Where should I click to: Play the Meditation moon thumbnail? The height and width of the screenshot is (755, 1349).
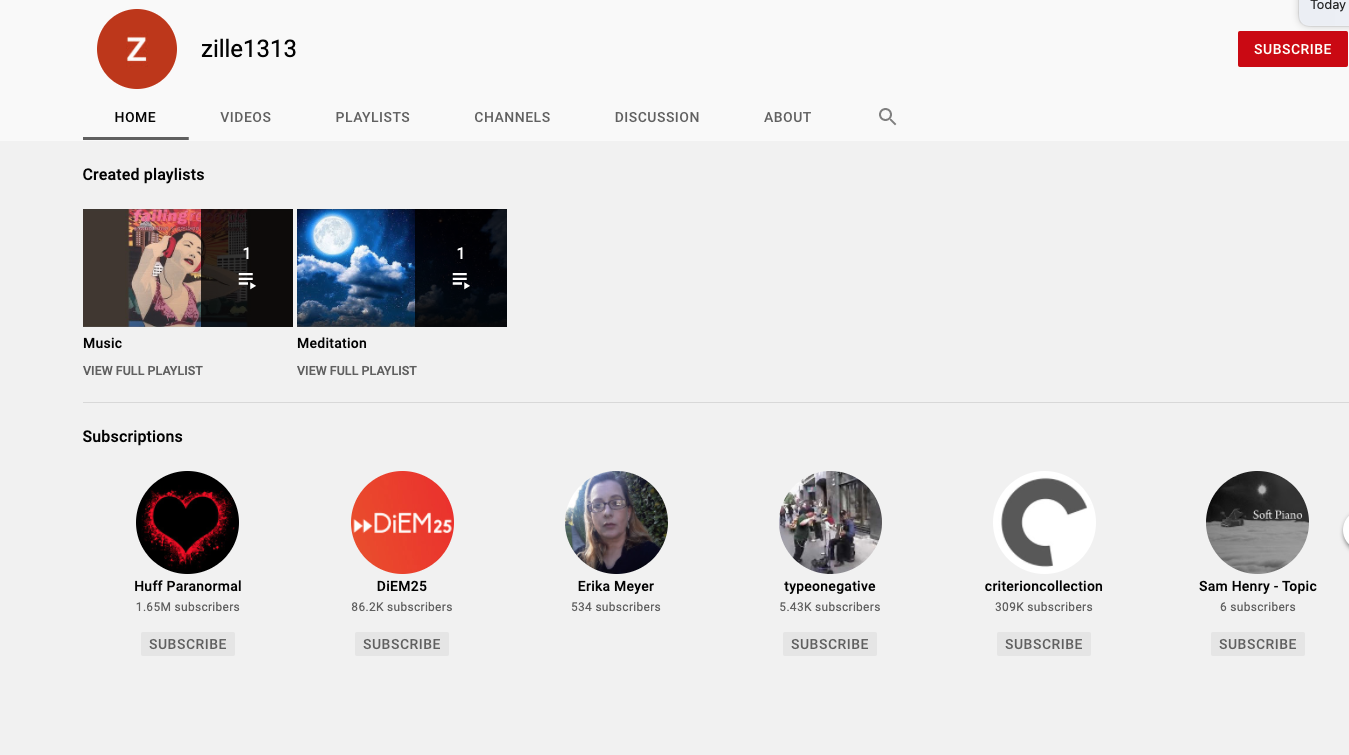pos(402,268)
